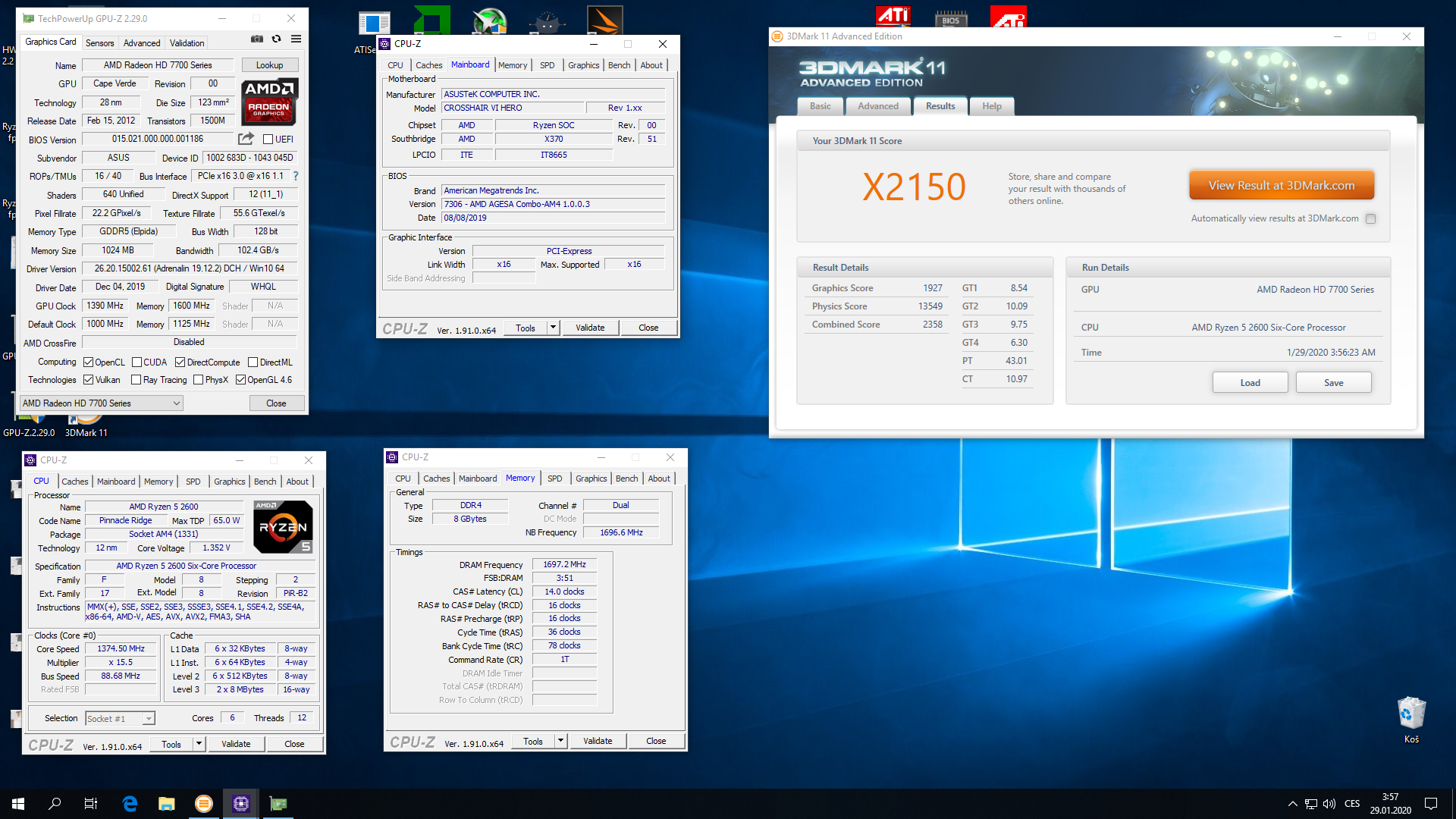This screenshot has height=819, width=1456.
Task: Open the Validation tab in GPU-Z
Action: click(187, 43)
